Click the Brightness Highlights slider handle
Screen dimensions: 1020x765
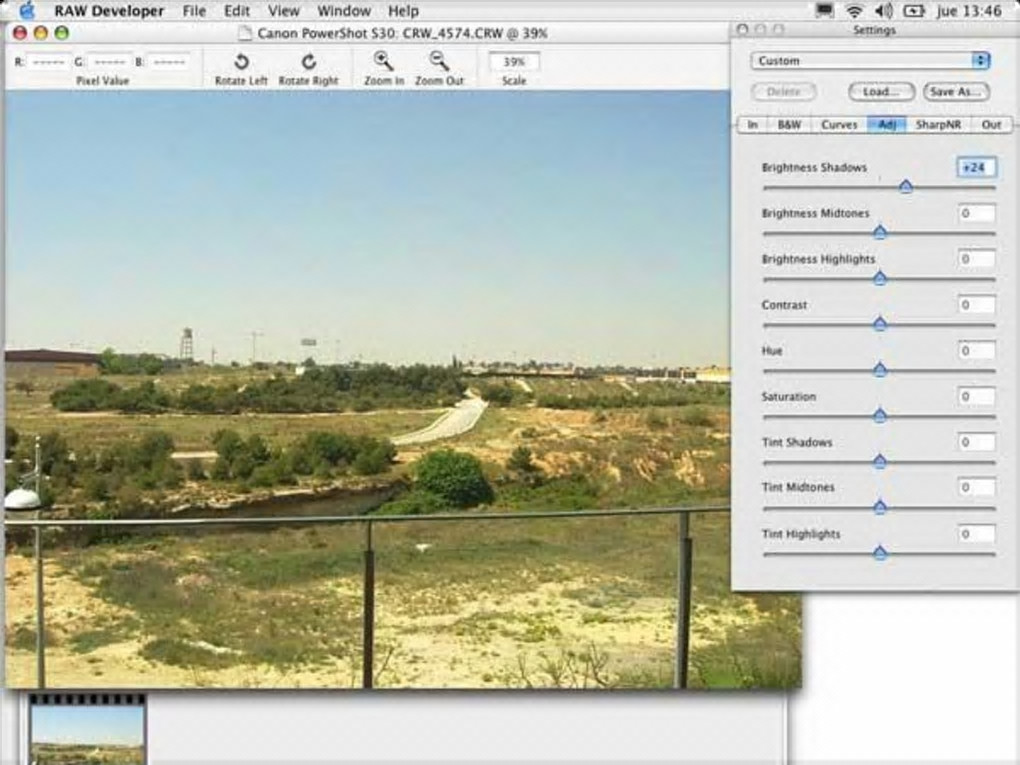(879, 278)
